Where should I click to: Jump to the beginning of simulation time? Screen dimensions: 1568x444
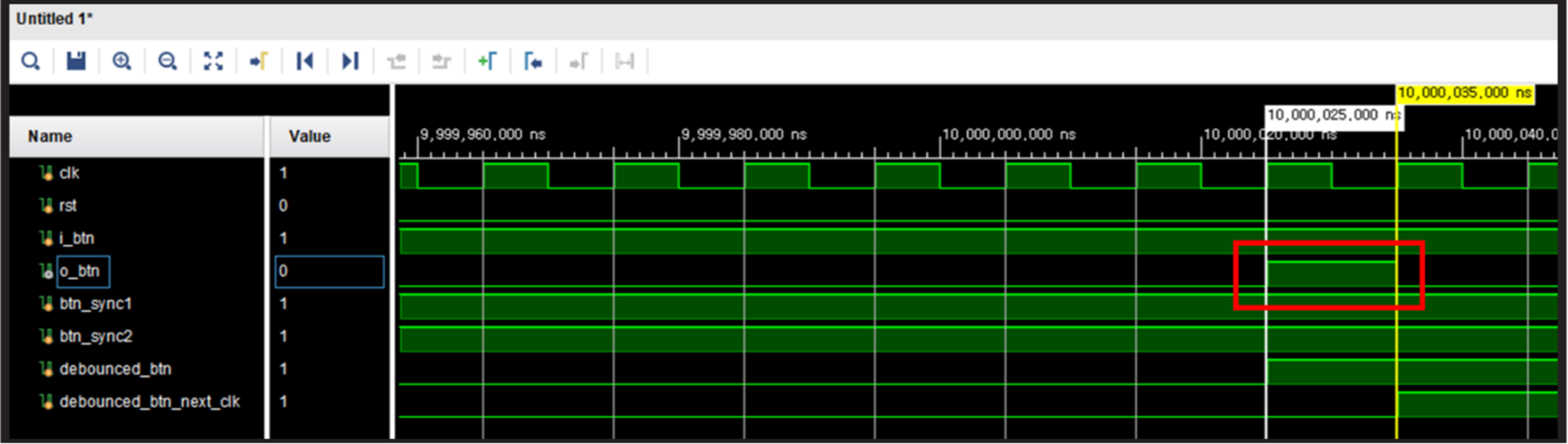click(x=305, y=61)
